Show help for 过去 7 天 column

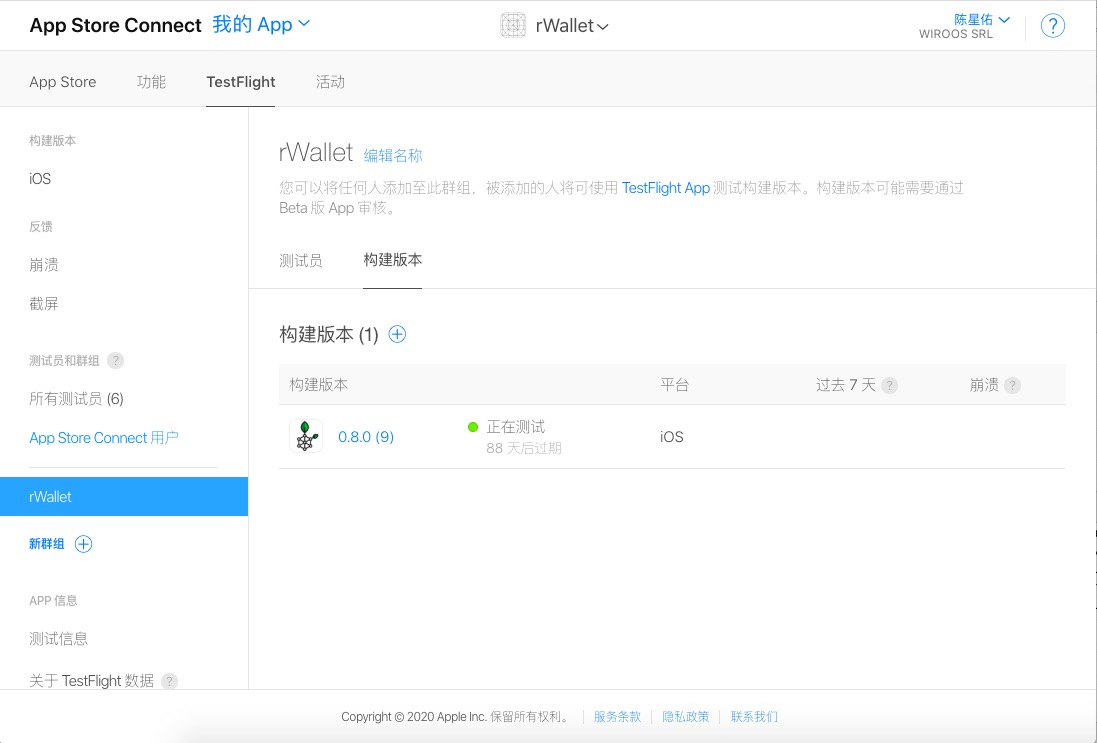pyautogui.click(x=889, y=385)
